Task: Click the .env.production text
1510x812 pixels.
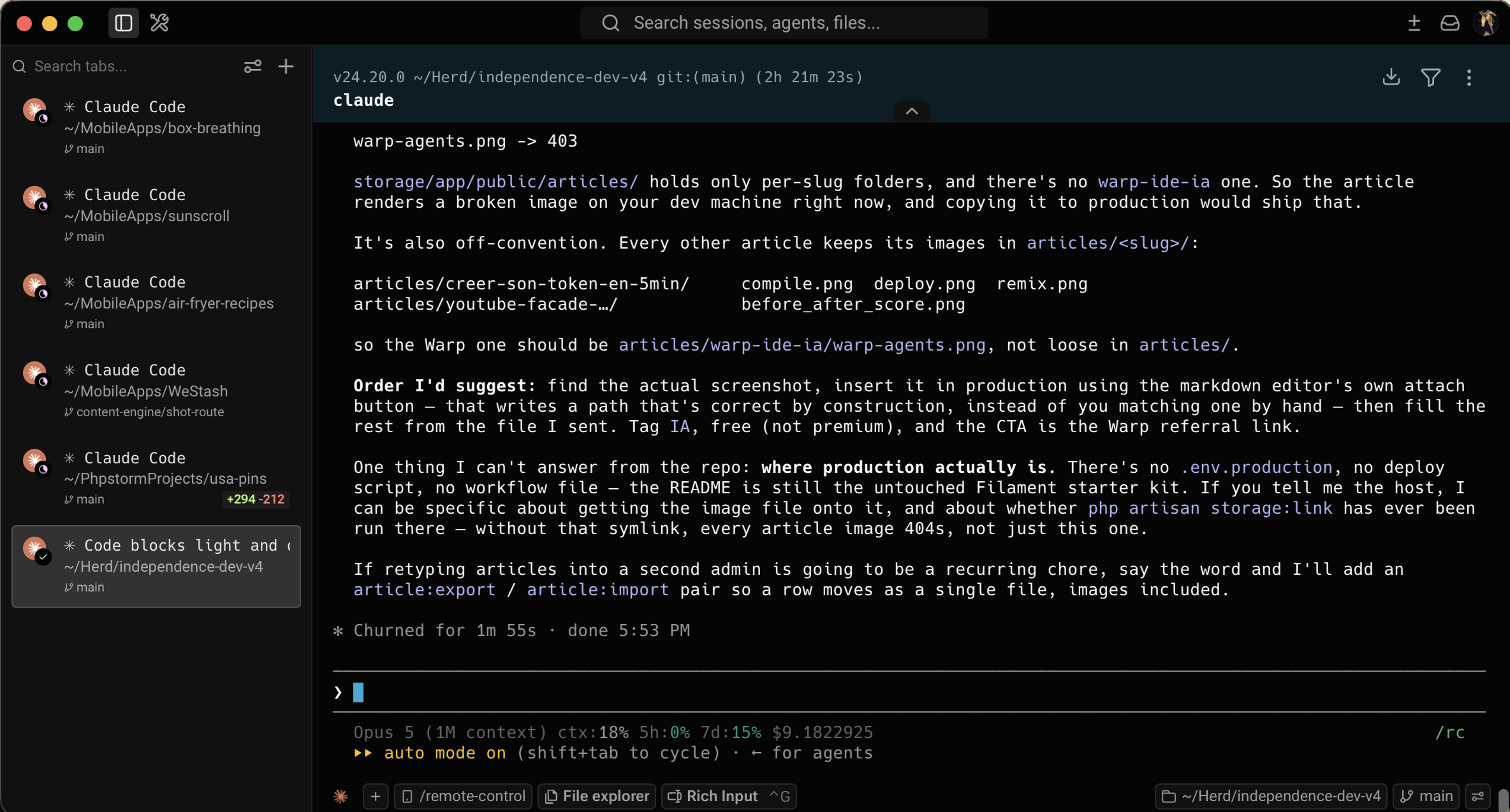Action: point(1256,467)
